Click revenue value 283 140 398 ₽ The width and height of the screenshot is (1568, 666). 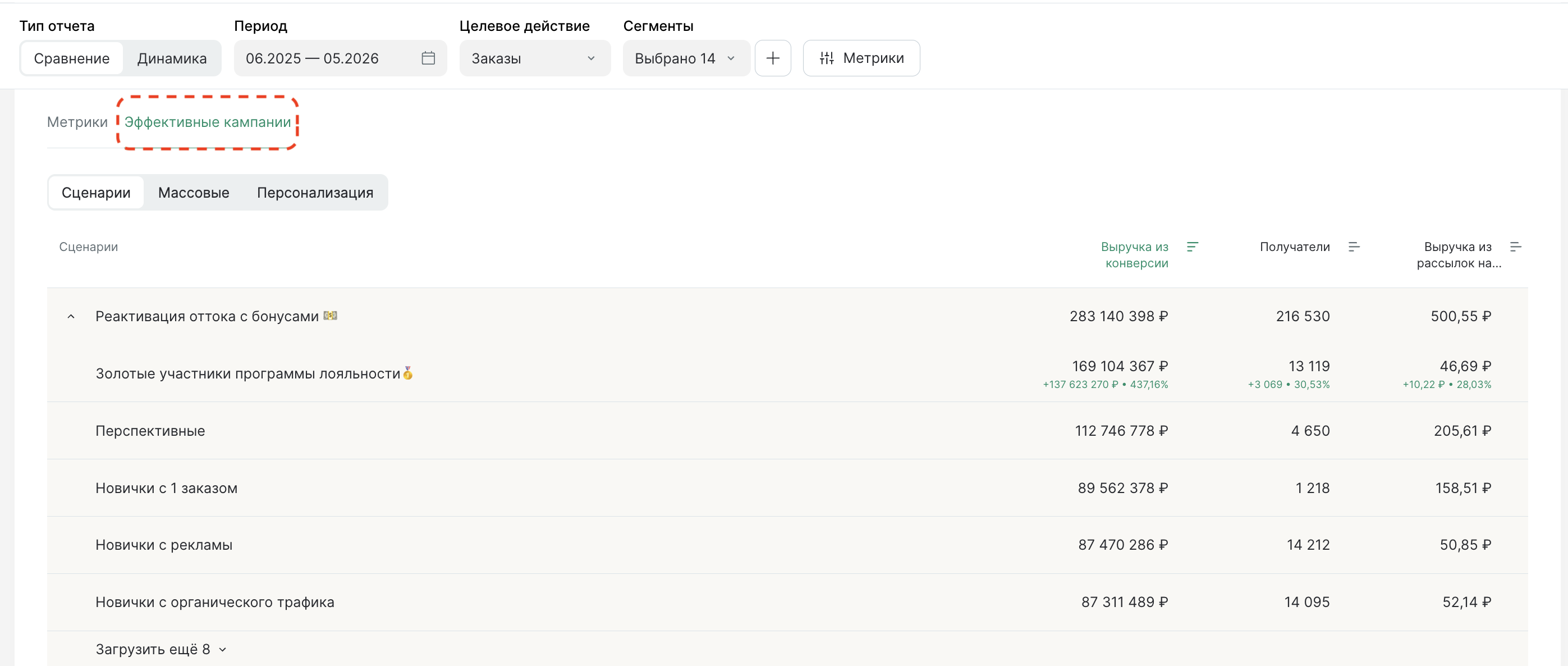click(x=1119, y=316)
